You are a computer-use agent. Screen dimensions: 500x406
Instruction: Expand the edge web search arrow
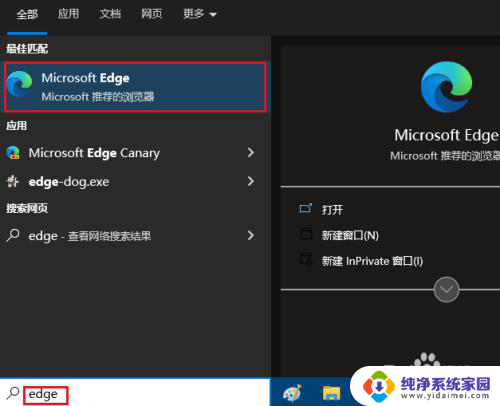coord(251,236)
